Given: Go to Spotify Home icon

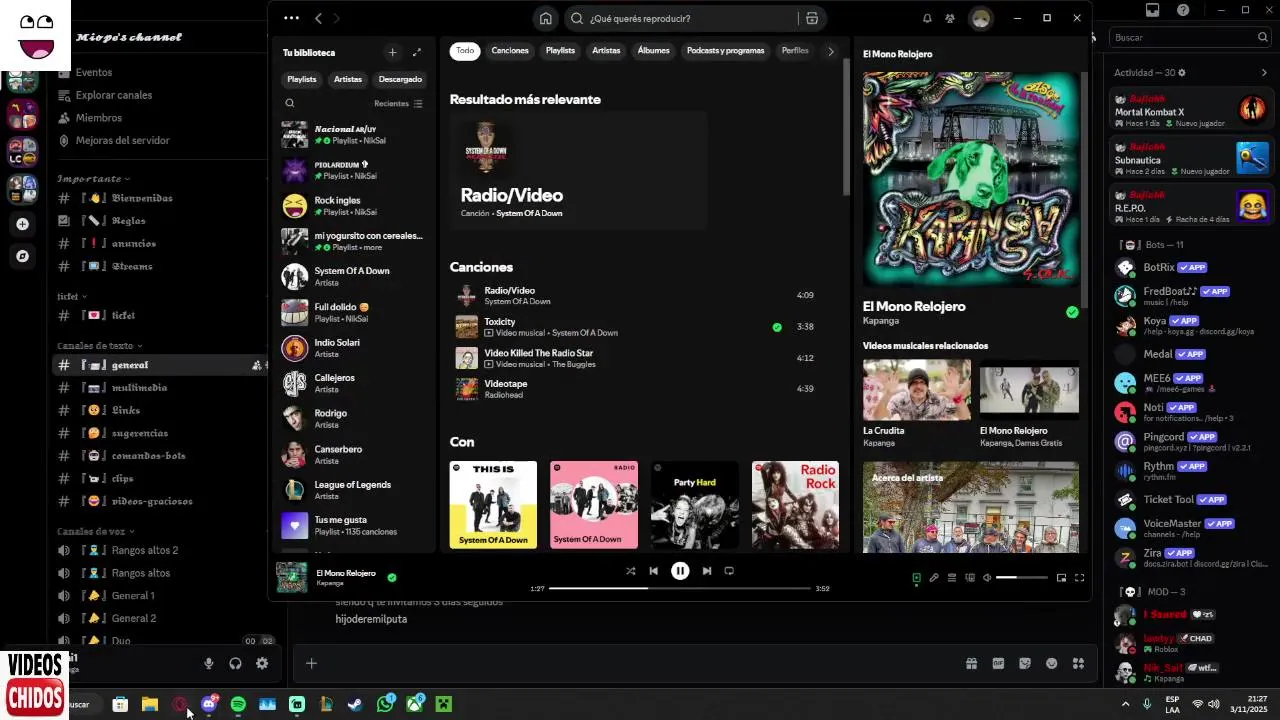Looking at the screenshot, I should (545, 18).
